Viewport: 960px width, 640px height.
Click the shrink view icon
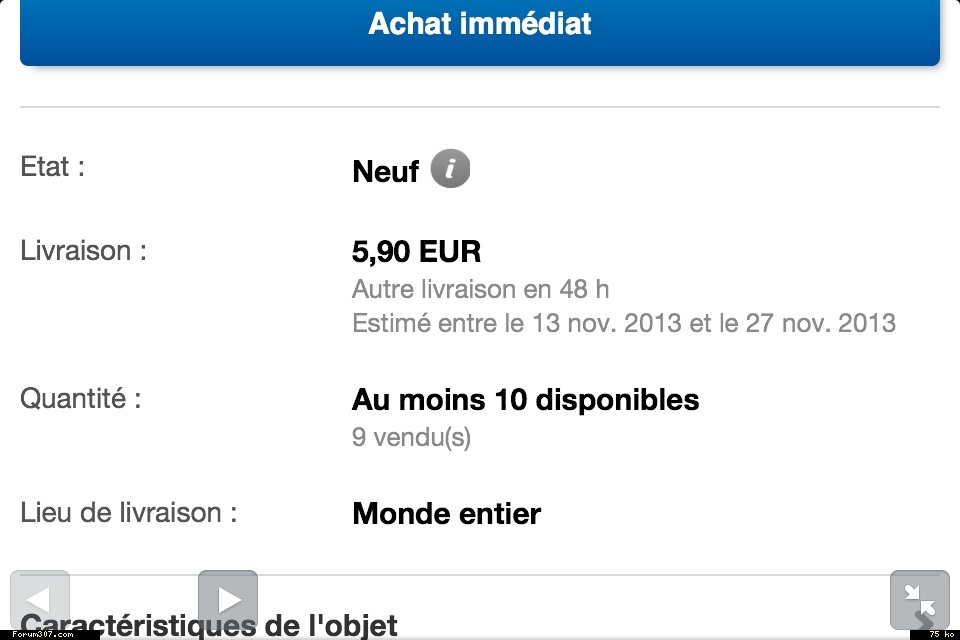(x=919, y=599)
